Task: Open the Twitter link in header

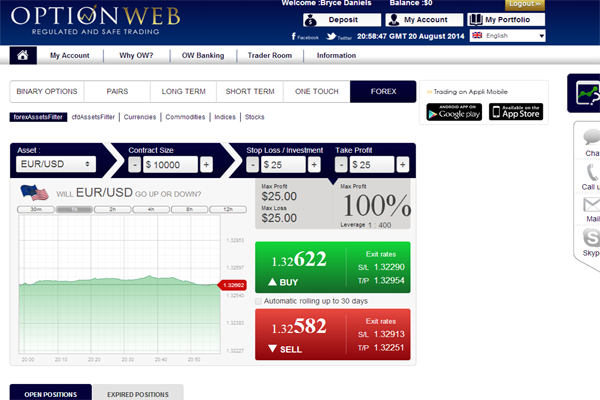Action: tap(339, 36)
